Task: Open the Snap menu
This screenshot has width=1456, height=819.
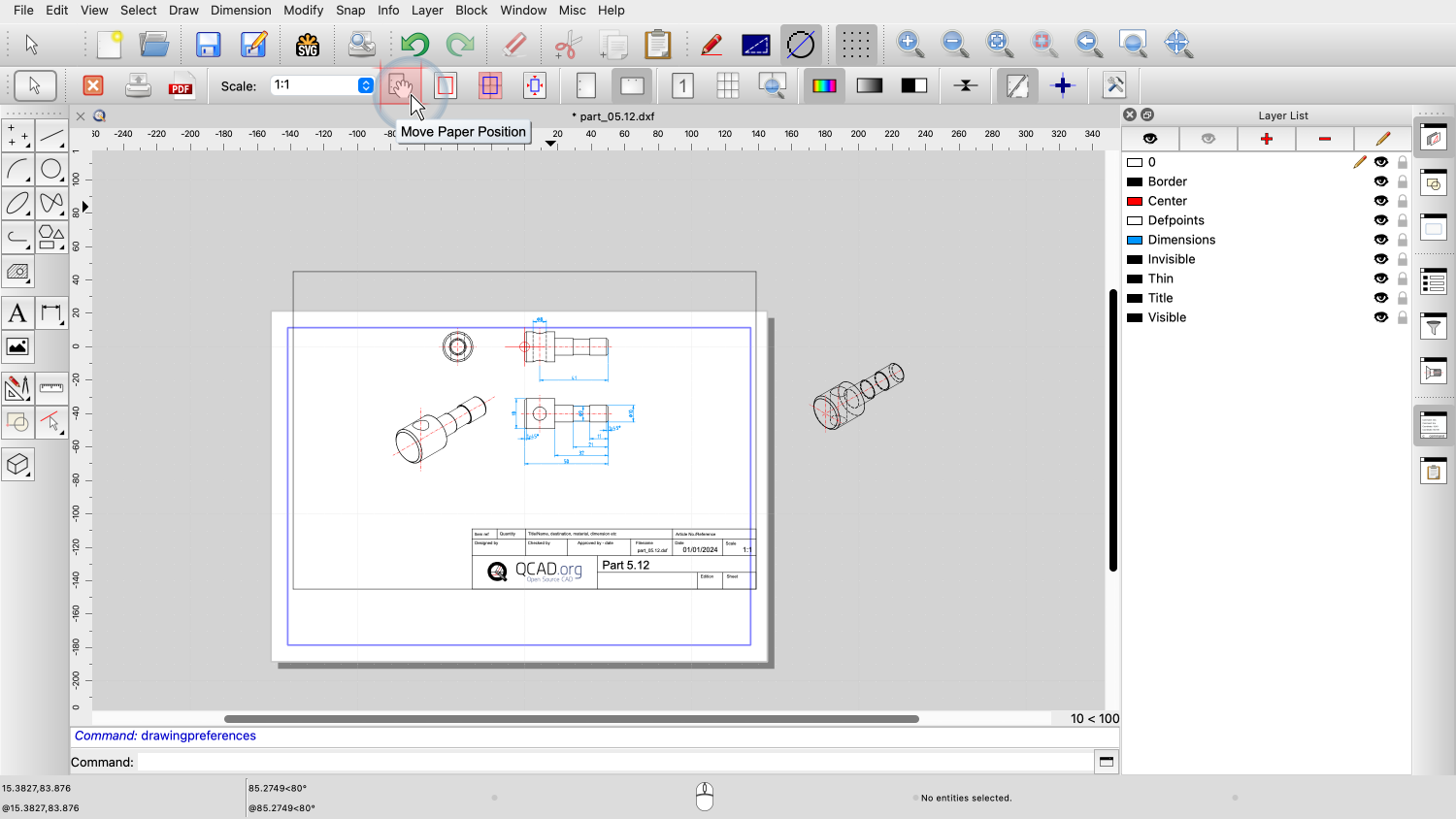Action: [x=350, y=10]
